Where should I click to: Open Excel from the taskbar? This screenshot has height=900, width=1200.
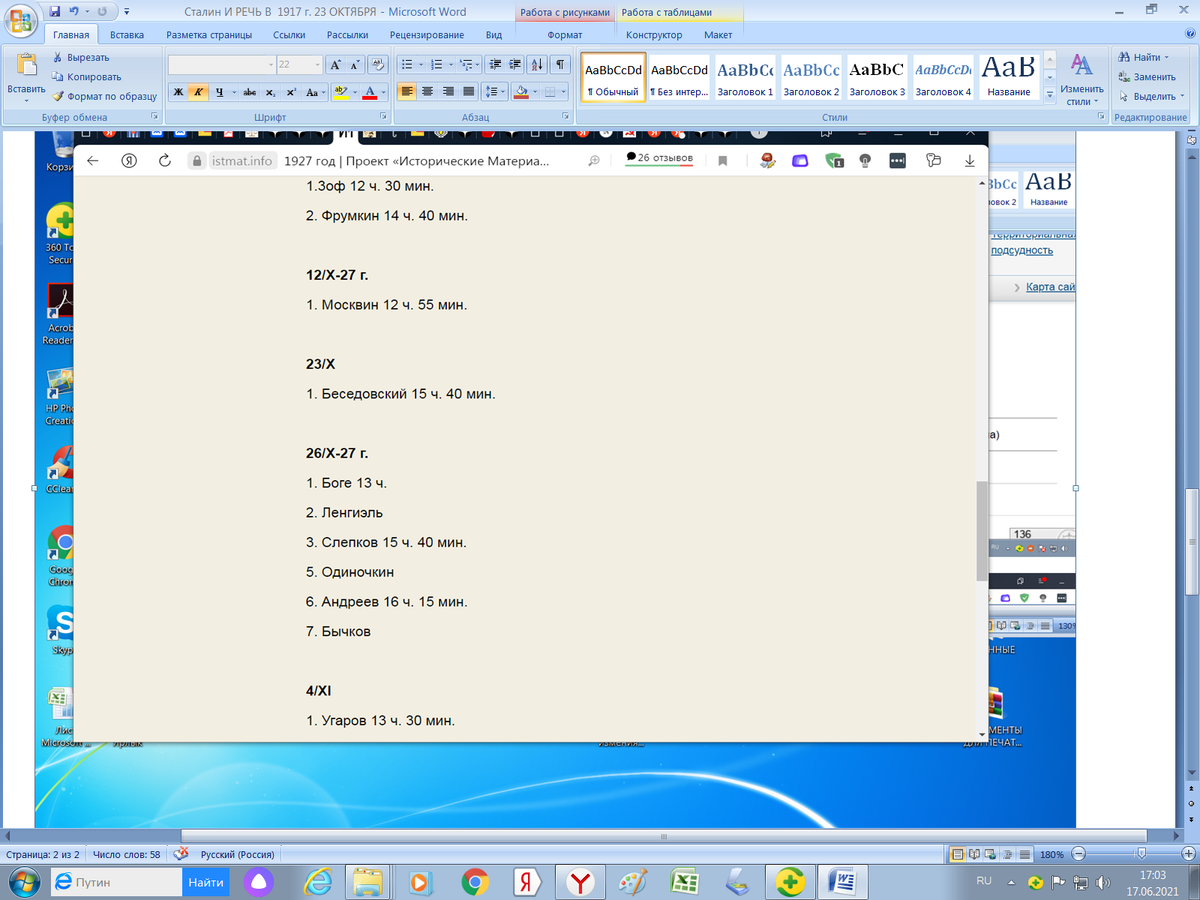click(685, 882)
